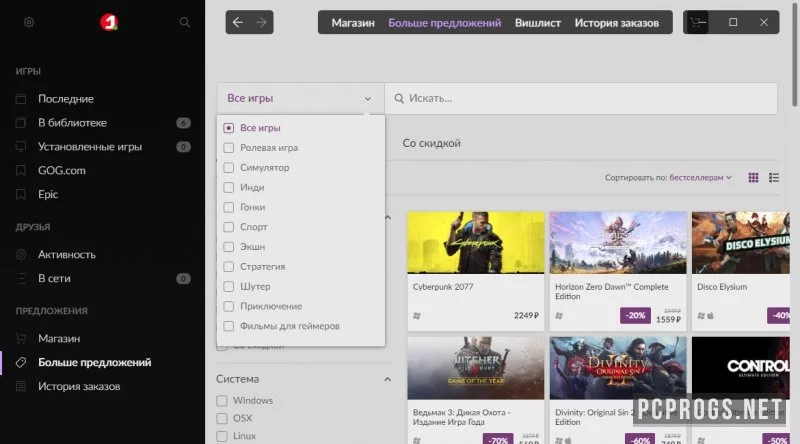
Task: Click the Больше предложений tag icon
Action: [21, 362]
